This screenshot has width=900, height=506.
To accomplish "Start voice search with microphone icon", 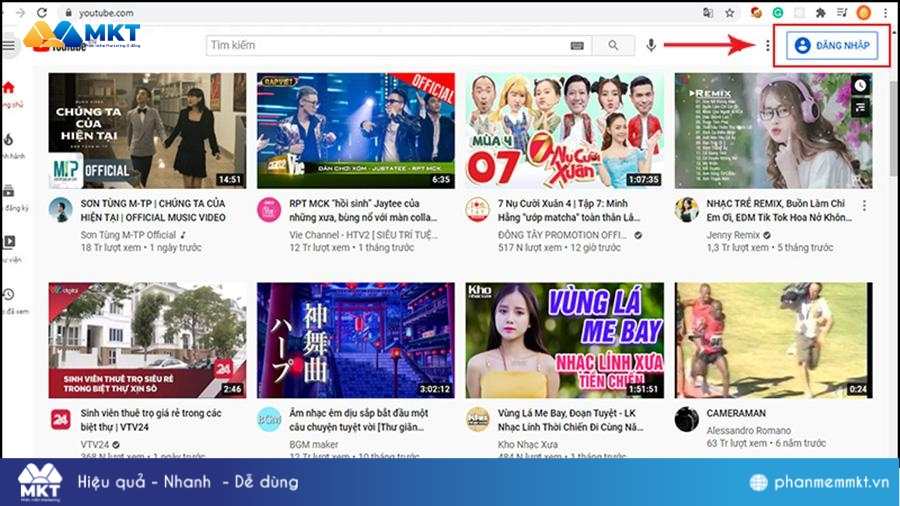I will coord(651,45).
